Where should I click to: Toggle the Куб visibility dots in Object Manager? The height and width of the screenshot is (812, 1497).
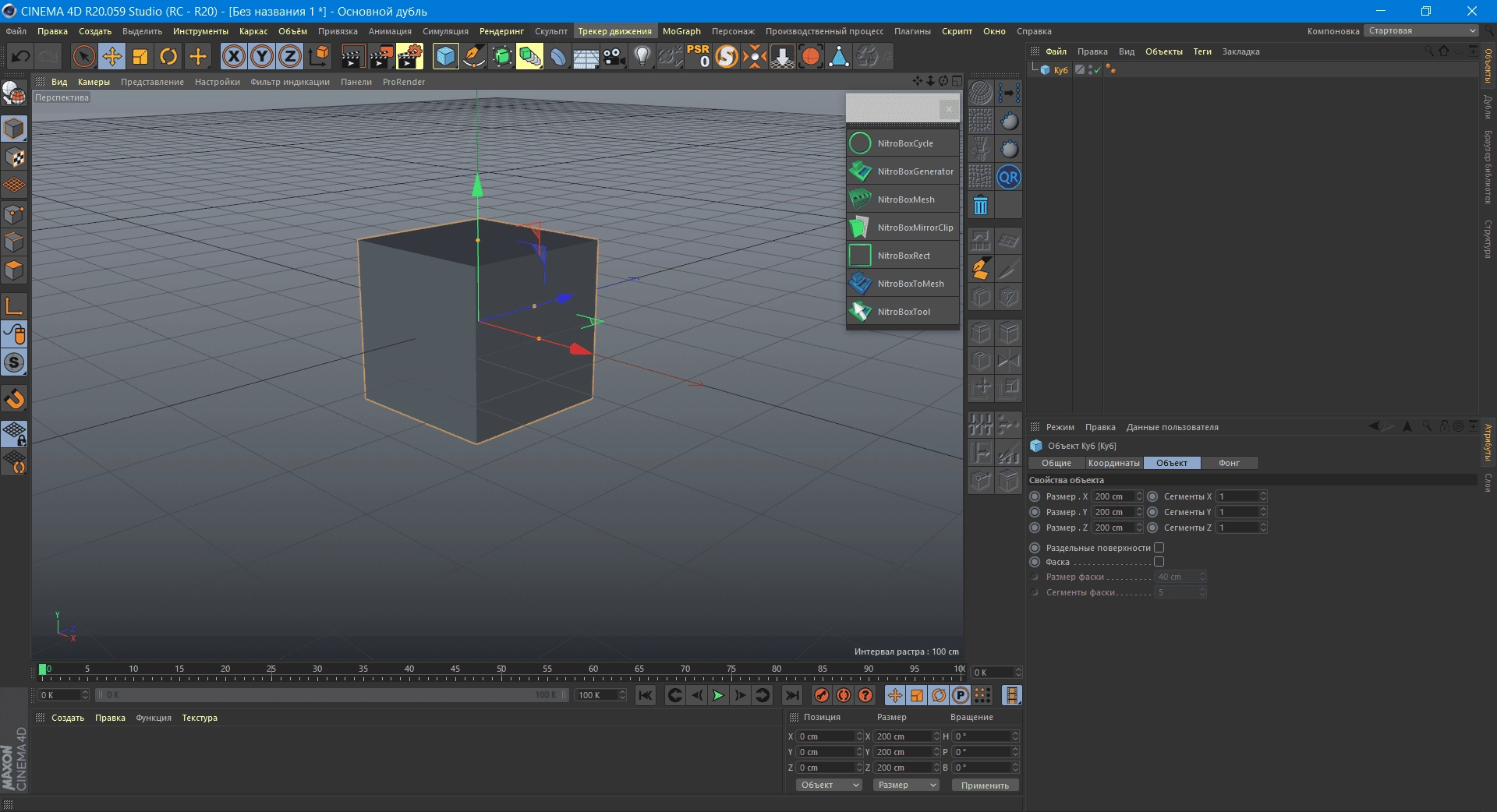(1089, 70)
